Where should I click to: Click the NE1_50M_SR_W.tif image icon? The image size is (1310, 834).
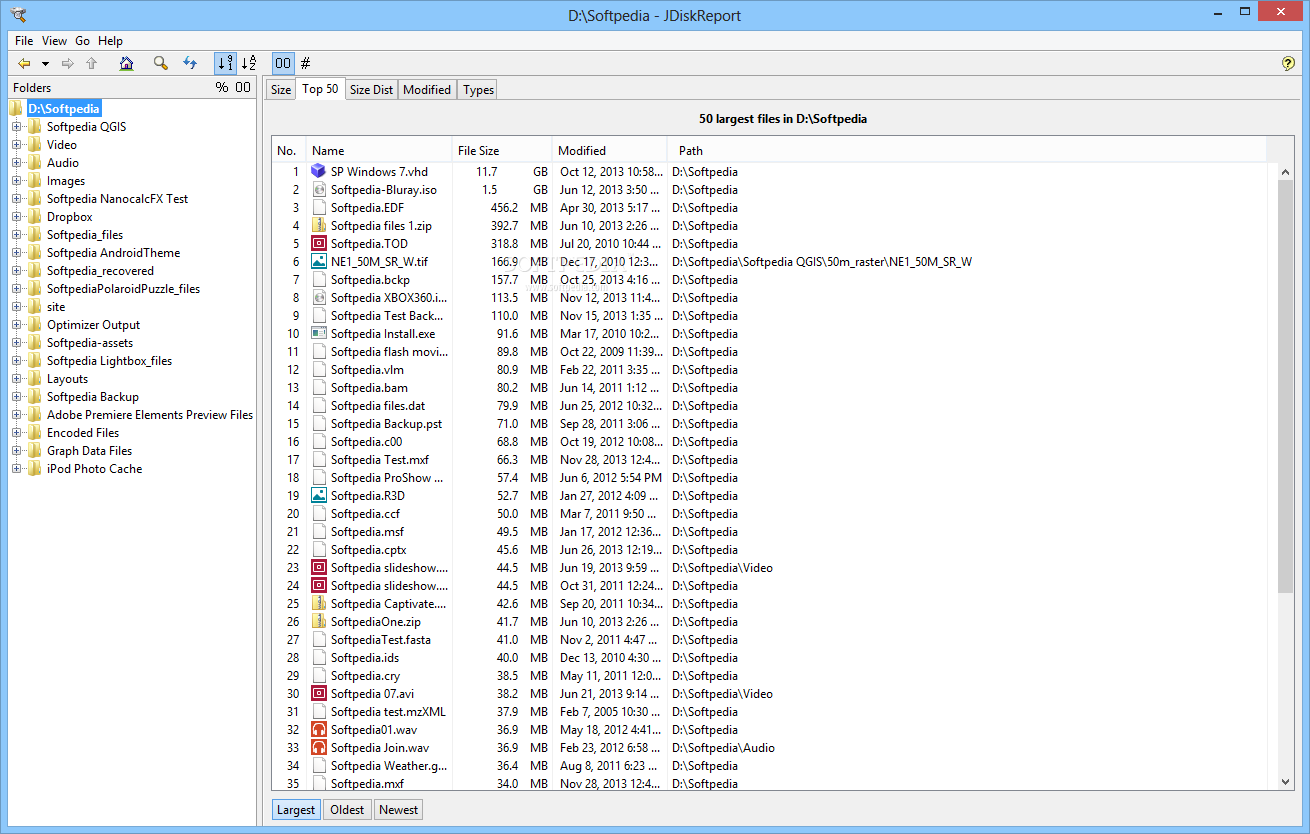319,262
